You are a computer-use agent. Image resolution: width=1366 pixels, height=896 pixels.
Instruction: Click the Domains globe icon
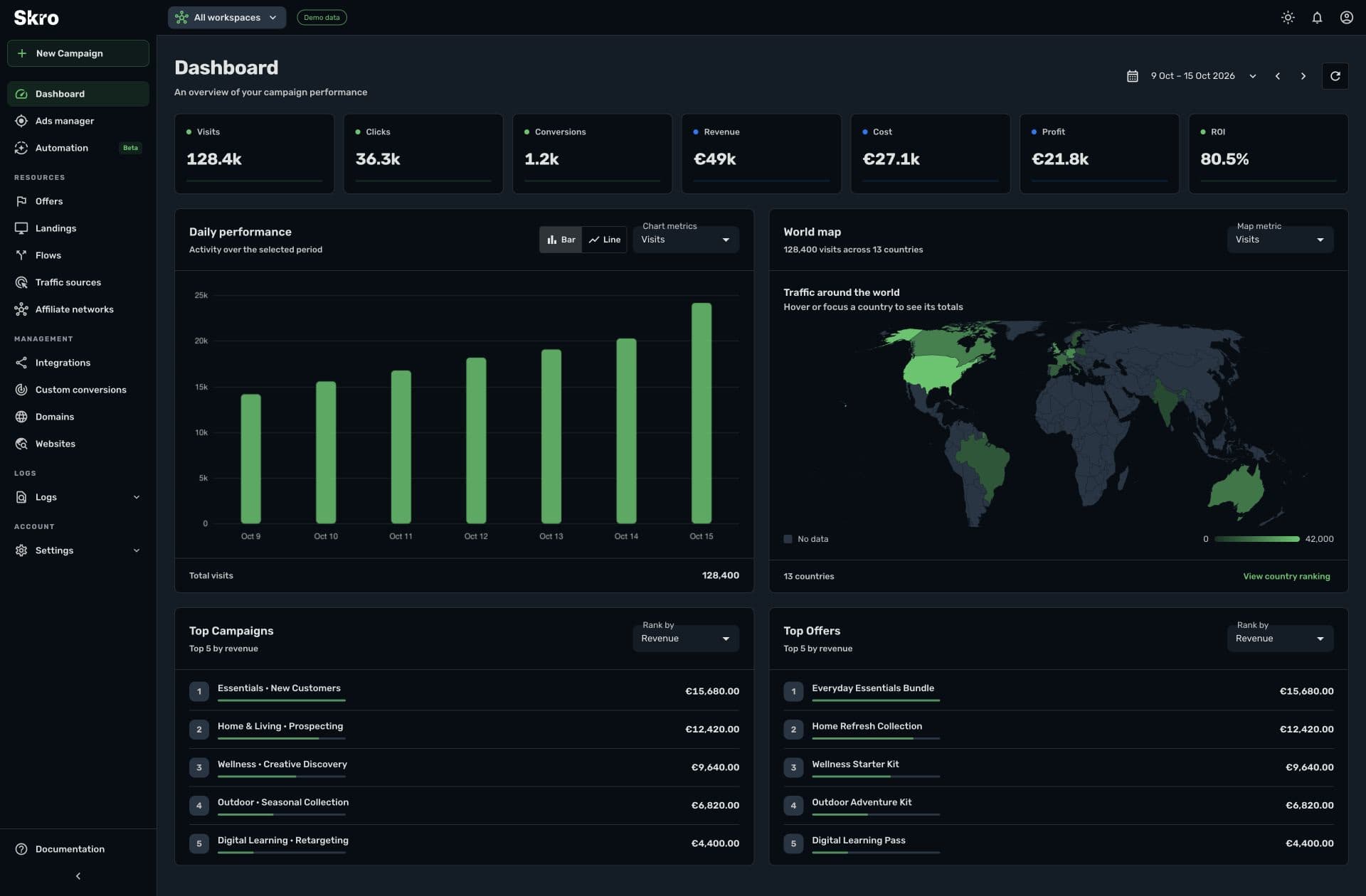tap(21, 417)
